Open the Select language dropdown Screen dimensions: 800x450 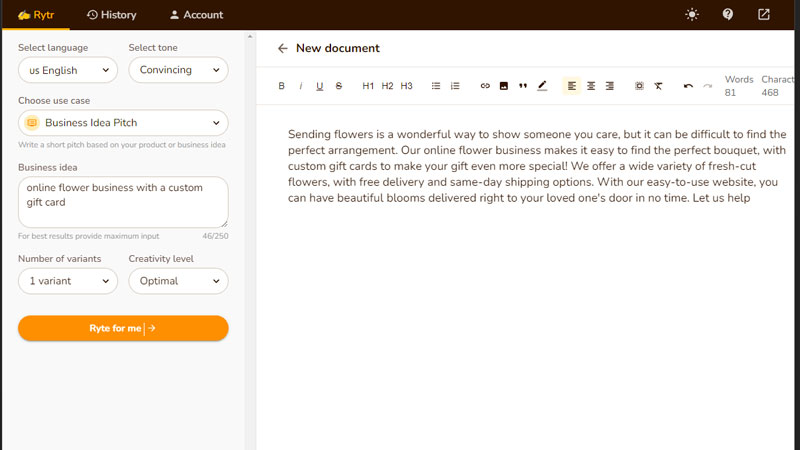(68, 70)
